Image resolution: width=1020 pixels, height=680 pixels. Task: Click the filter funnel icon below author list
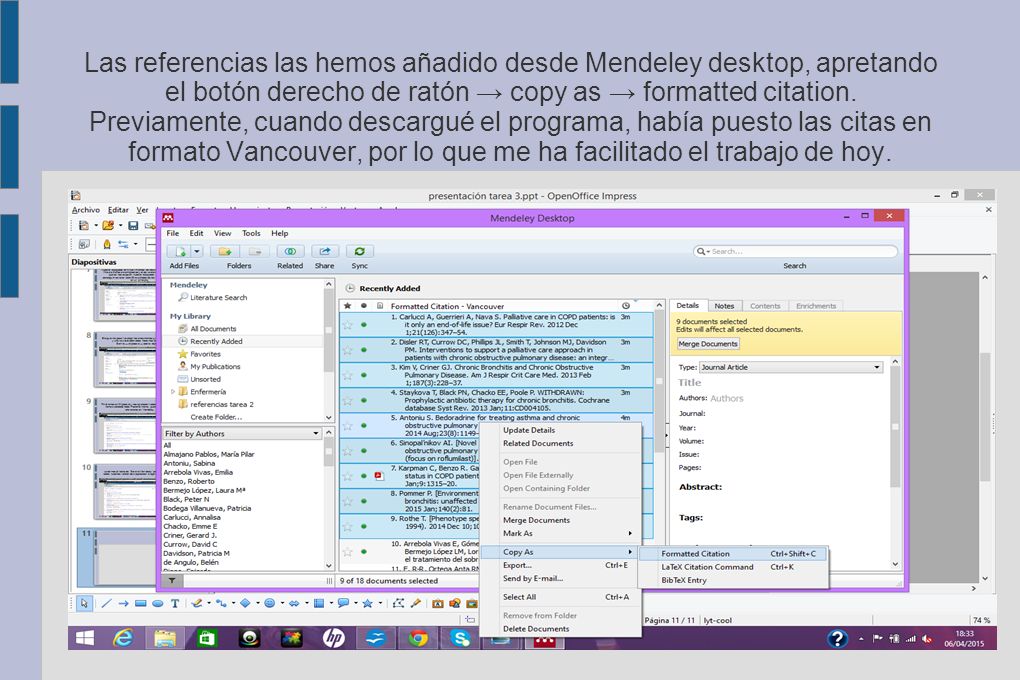(172, 580)
